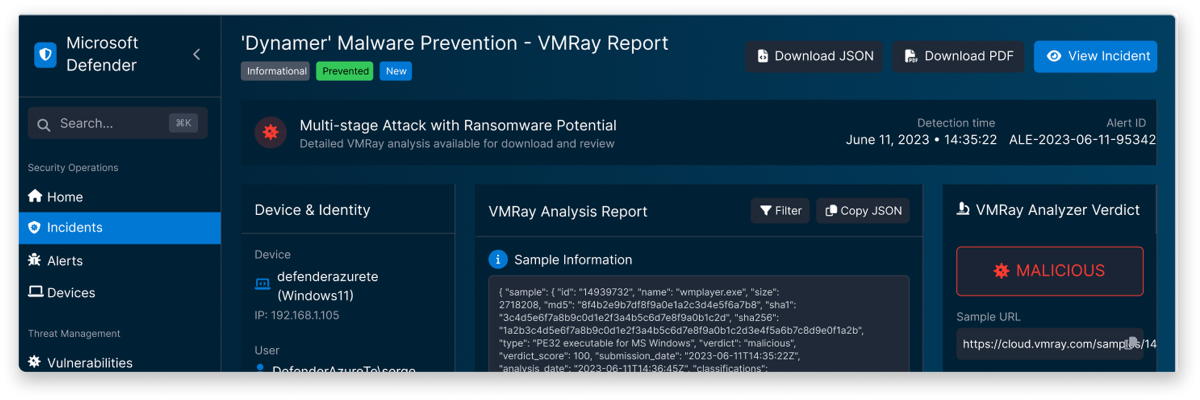
Task: Click the VMRay Analyzer Verdict microscope icon
Action: coord(963,210)
